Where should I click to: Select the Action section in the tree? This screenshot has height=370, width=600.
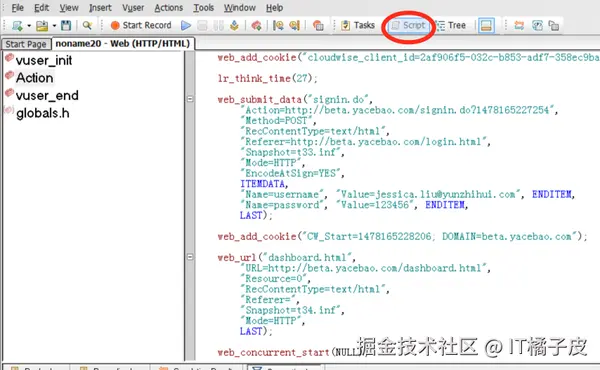[x=34, y=78]
